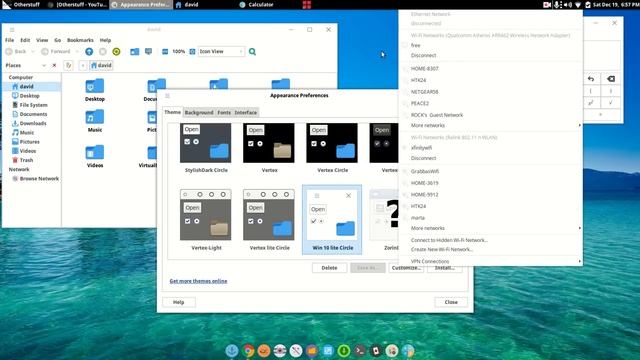Click the Up arrow icon in file manager toolbar
Screen dimensions: 640x360
89,51
